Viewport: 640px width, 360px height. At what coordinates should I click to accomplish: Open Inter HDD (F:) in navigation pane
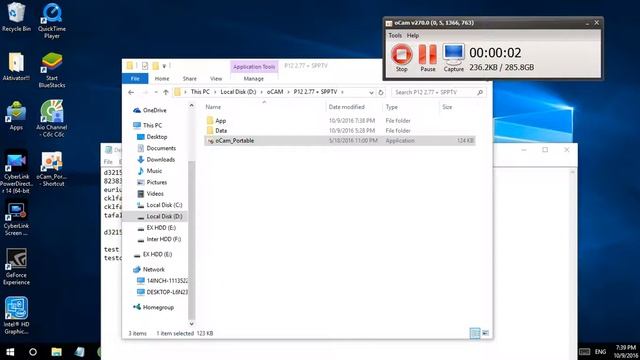(x=159, y=239)
